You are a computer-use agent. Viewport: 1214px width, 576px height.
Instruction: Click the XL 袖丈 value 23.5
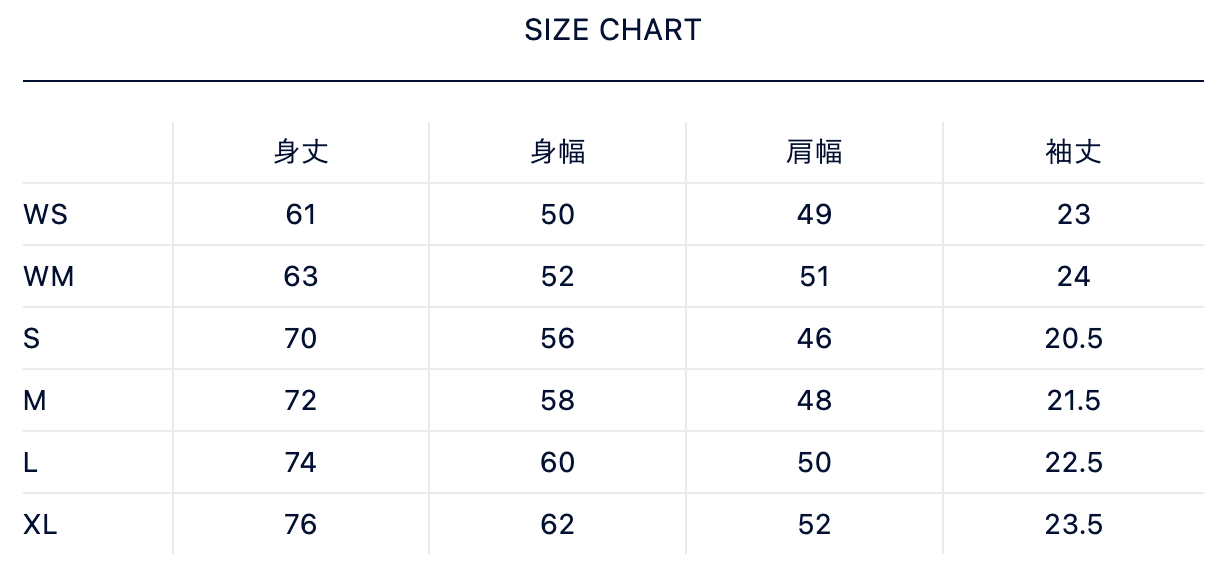[x=1073, y=525]
